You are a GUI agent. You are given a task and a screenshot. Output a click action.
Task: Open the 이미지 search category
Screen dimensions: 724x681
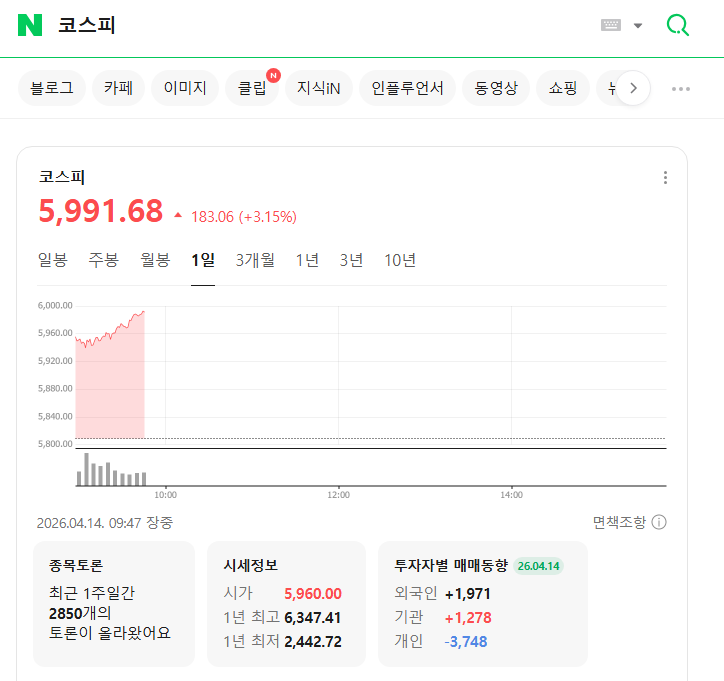[x=185, y=88]
